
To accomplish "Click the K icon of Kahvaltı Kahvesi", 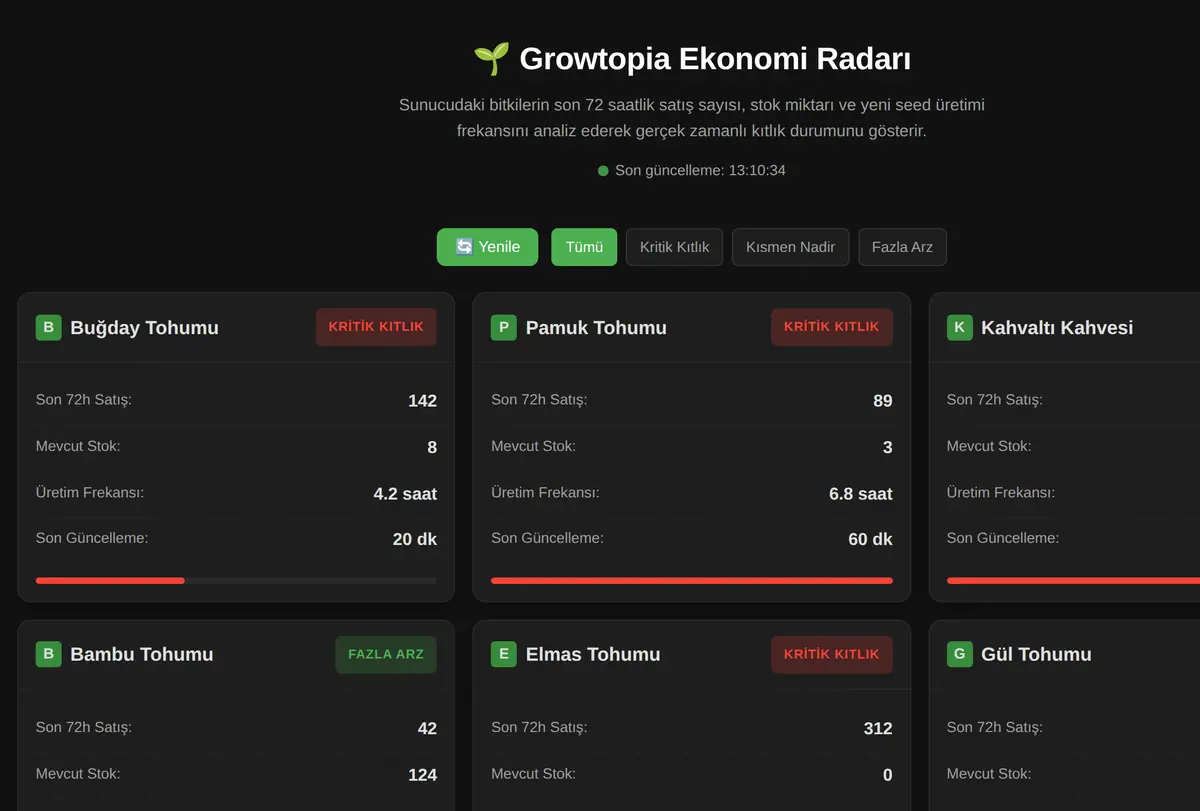I will click(x=960, y=327).
